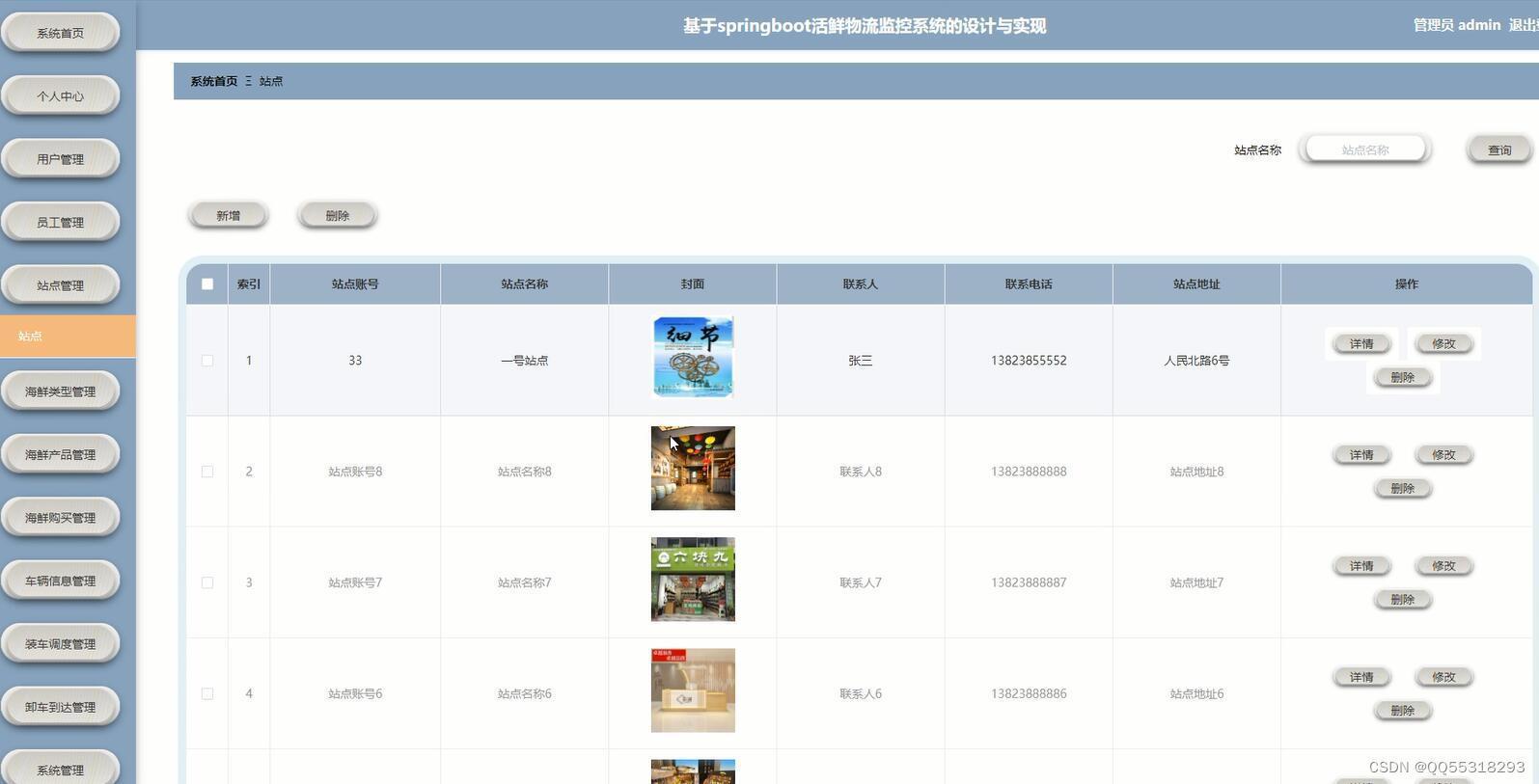Image resolution: width=1539 pixels, height=784 pixels.
Task: Click 修改 for 站点名称7 row
Action: 1443,565
